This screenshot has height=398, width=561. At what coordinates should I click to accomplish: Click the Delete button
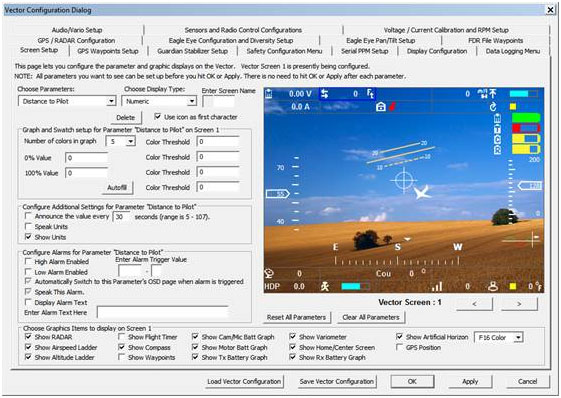coord(126,117)
